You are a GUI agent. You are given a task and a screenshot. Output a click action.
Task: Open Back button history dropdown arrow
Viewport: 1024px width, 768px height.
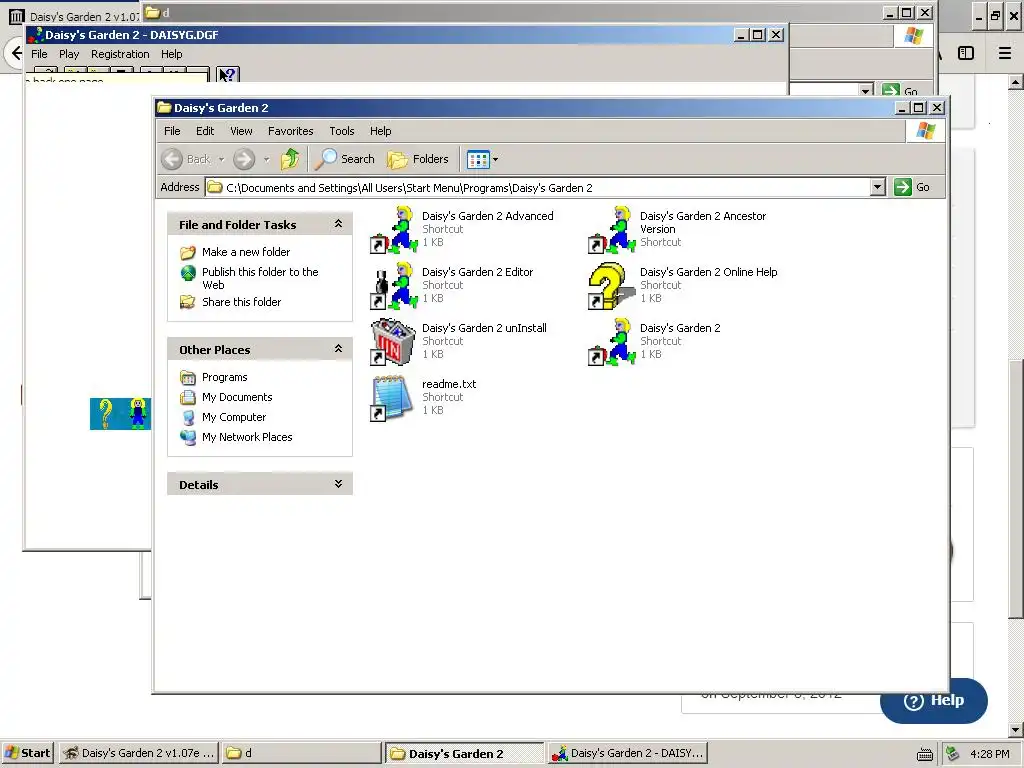click(221, 159)
